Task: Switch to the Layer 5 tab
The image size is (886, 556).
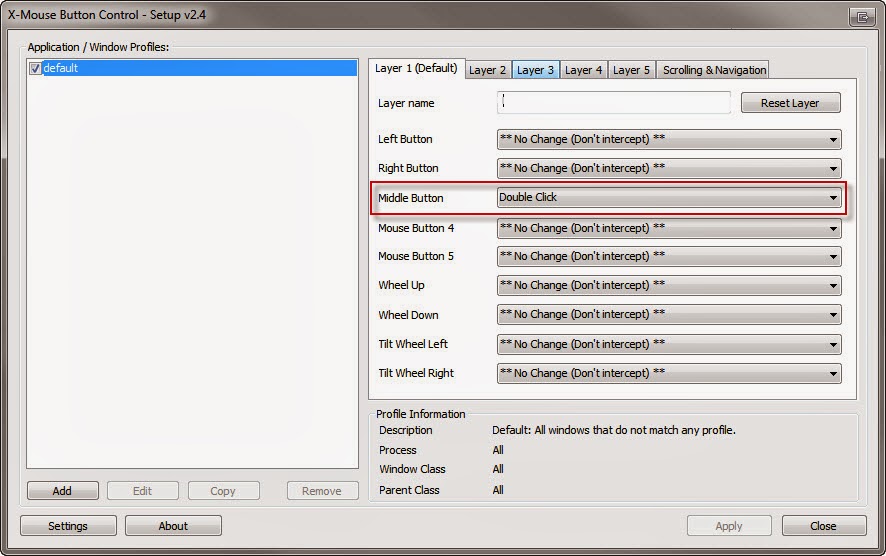Action: point(631,70)
